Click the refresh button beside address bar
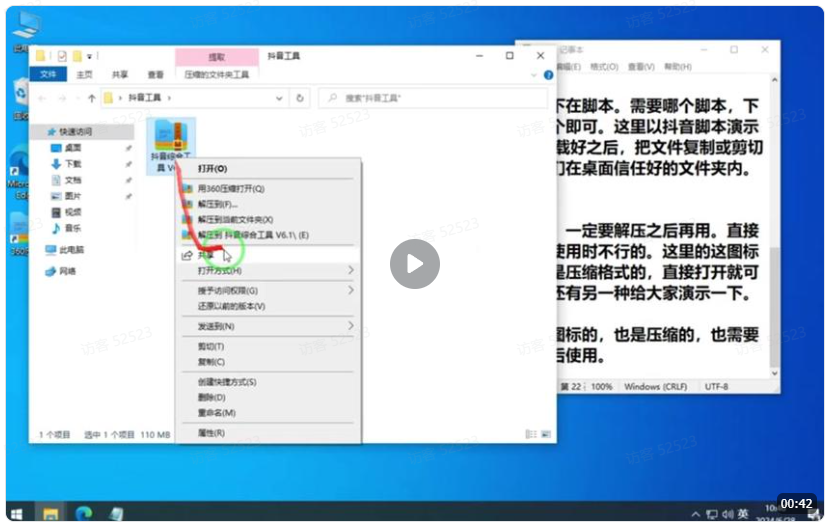Image resolution: width=827 pixels, height=524 pixels. click(x=300, y=98)
